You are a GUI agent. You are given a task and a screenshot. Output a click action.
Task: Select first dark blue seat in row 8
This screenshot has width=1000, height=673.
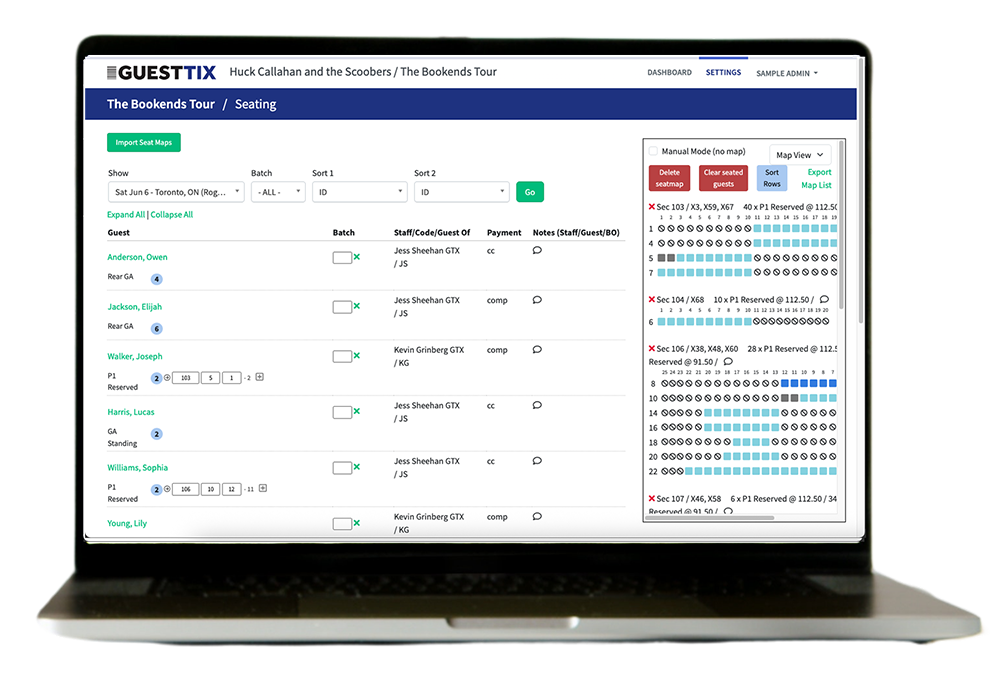pyautogui.click(x=785, y=383)
